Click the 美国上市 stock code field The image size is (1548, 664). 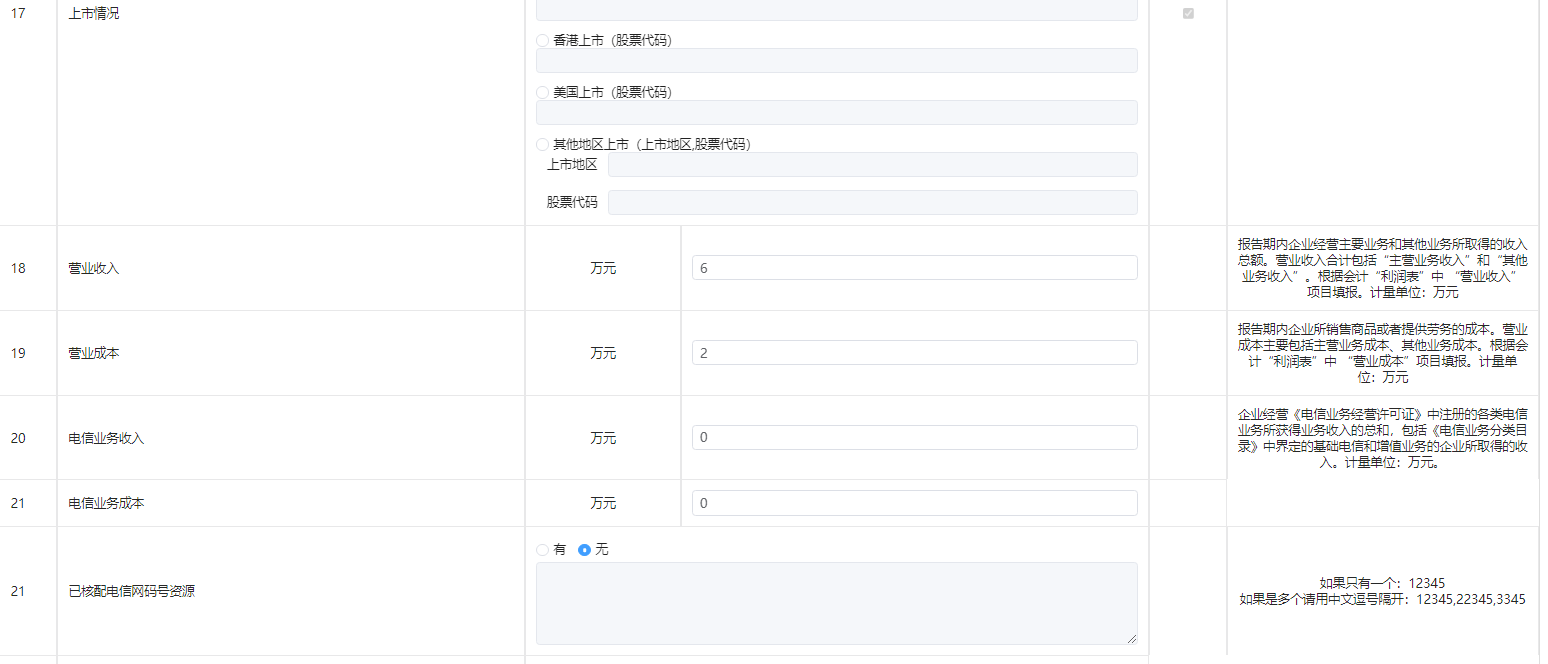click(837, 113)
